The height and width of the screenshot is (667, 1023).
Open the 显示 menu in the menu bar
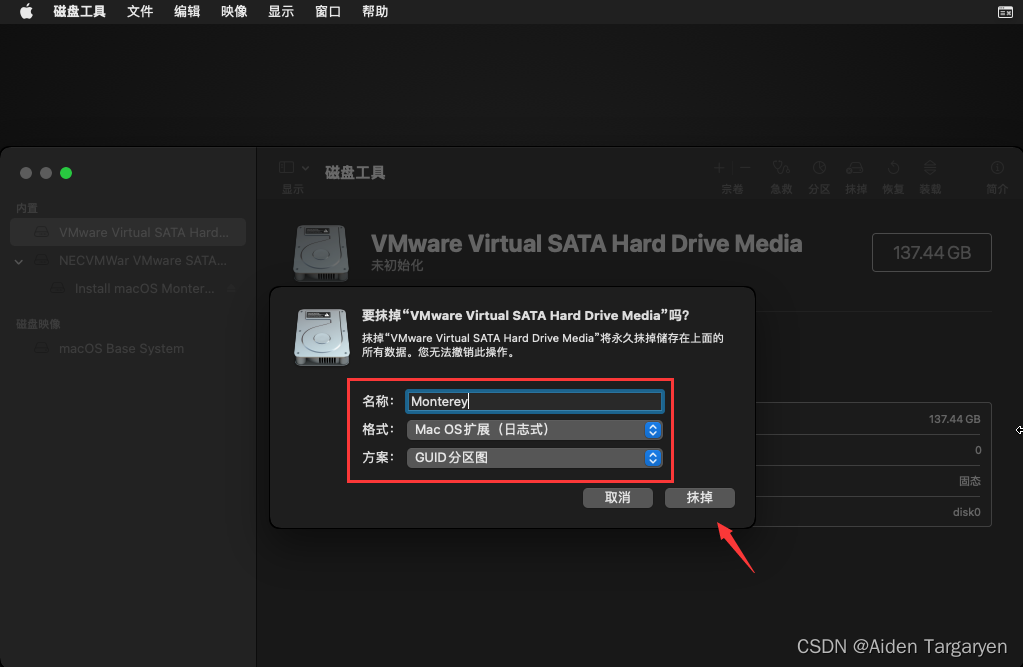[x=281, y=12]
